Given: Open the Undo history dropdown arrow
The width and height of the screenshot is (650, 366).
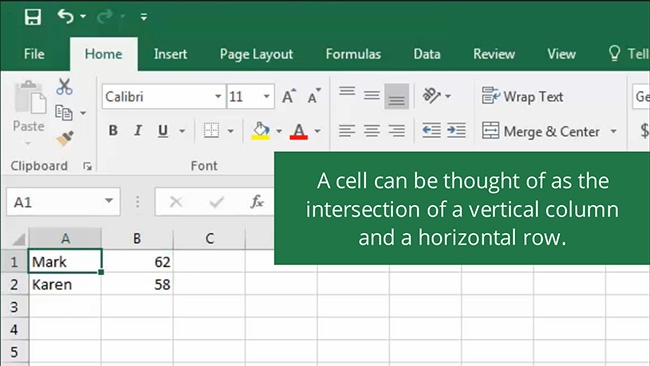Looking at the screenshot, I should [x=83, y=17].
